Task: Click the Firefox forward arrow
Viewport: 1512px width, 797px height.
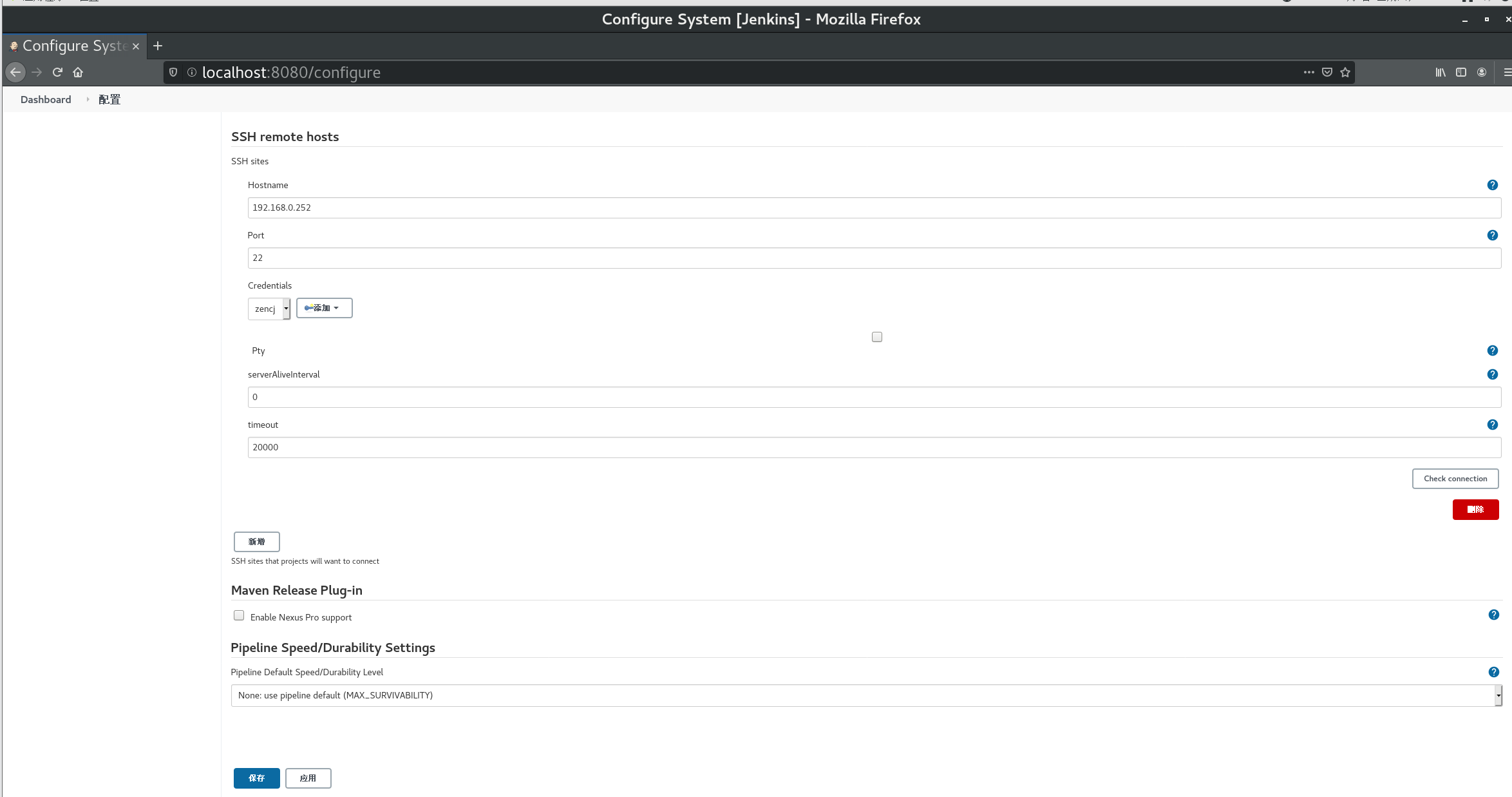Action: click(x=37, y=72)
